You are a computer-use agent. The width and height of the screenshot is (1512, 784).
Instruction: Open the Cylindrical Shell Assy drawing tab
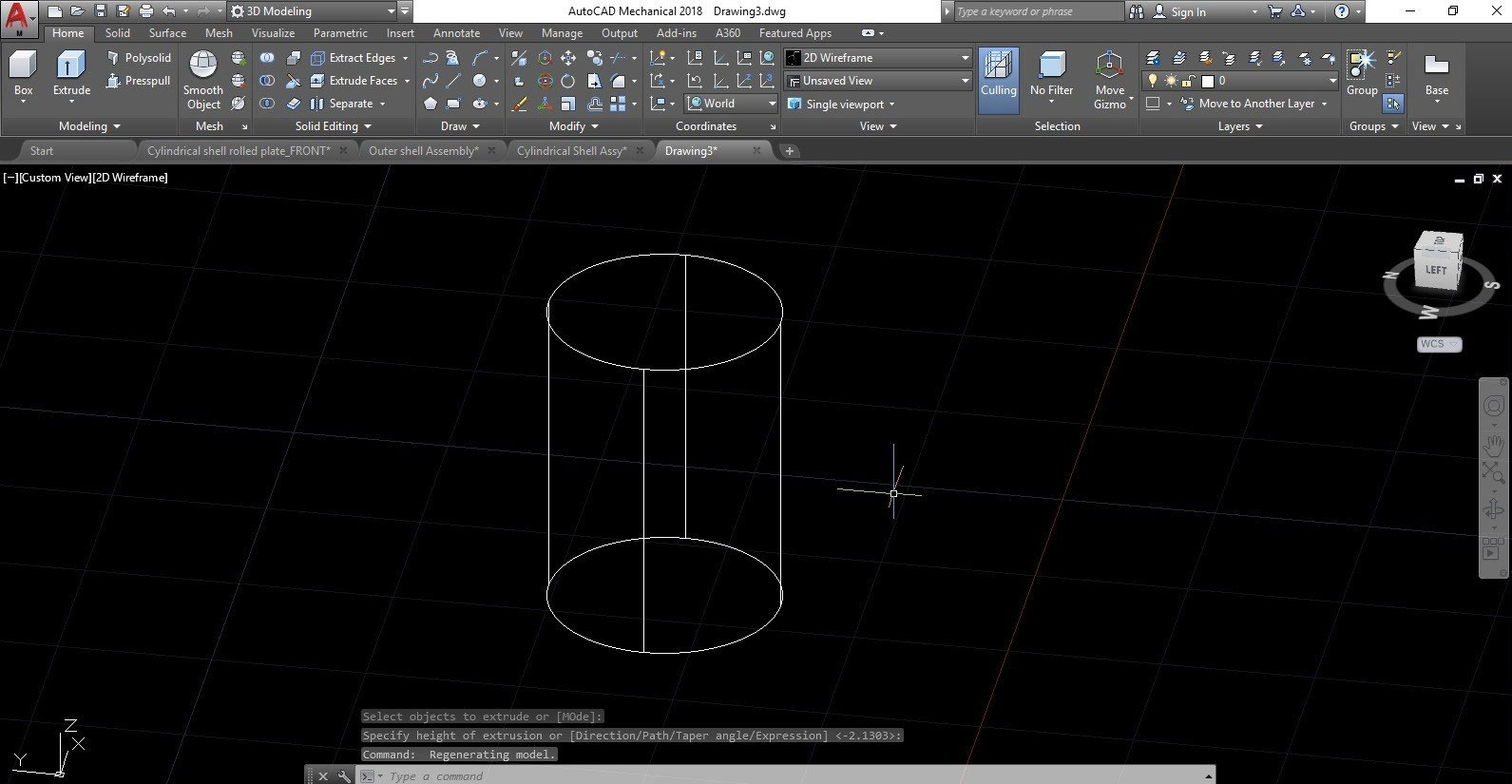[x=571, y=151]
